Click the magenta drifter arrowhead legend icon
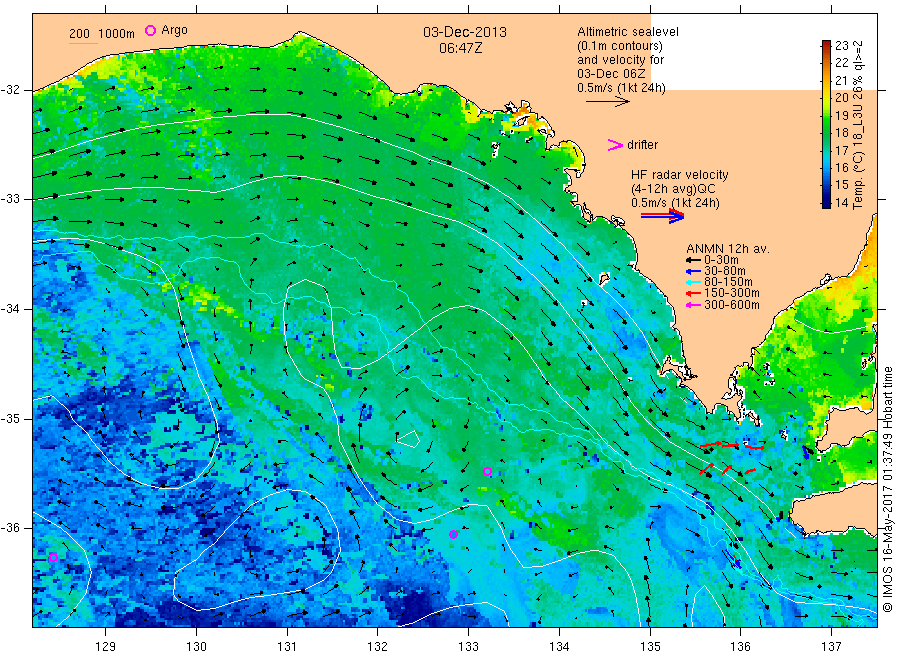Image resolution: width=900 pixels, height=660 pixels. 615,145
